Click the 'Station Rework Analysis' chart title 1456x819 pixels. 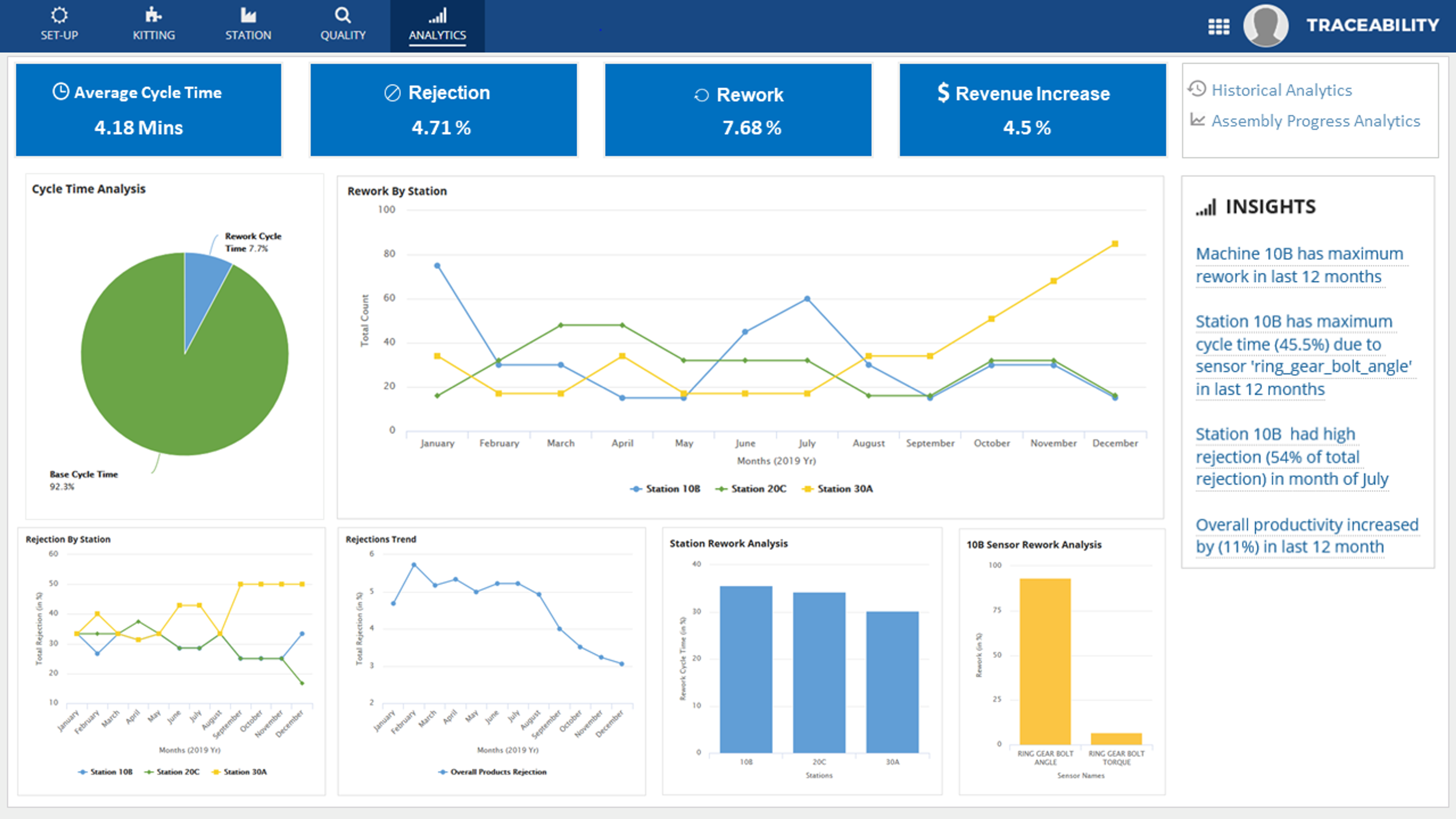pos(728,543)
